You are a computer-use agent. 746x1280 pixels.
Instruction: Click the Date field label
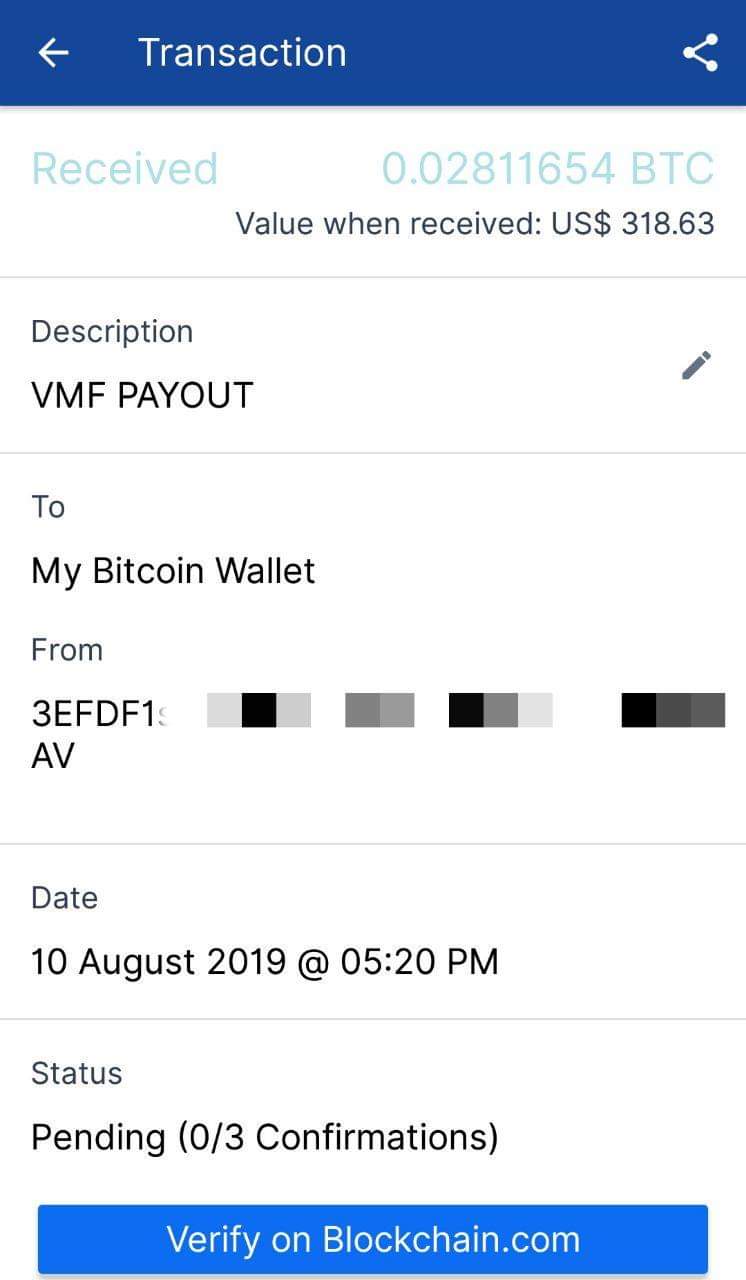pyautogui.click(x=64, y=898)
